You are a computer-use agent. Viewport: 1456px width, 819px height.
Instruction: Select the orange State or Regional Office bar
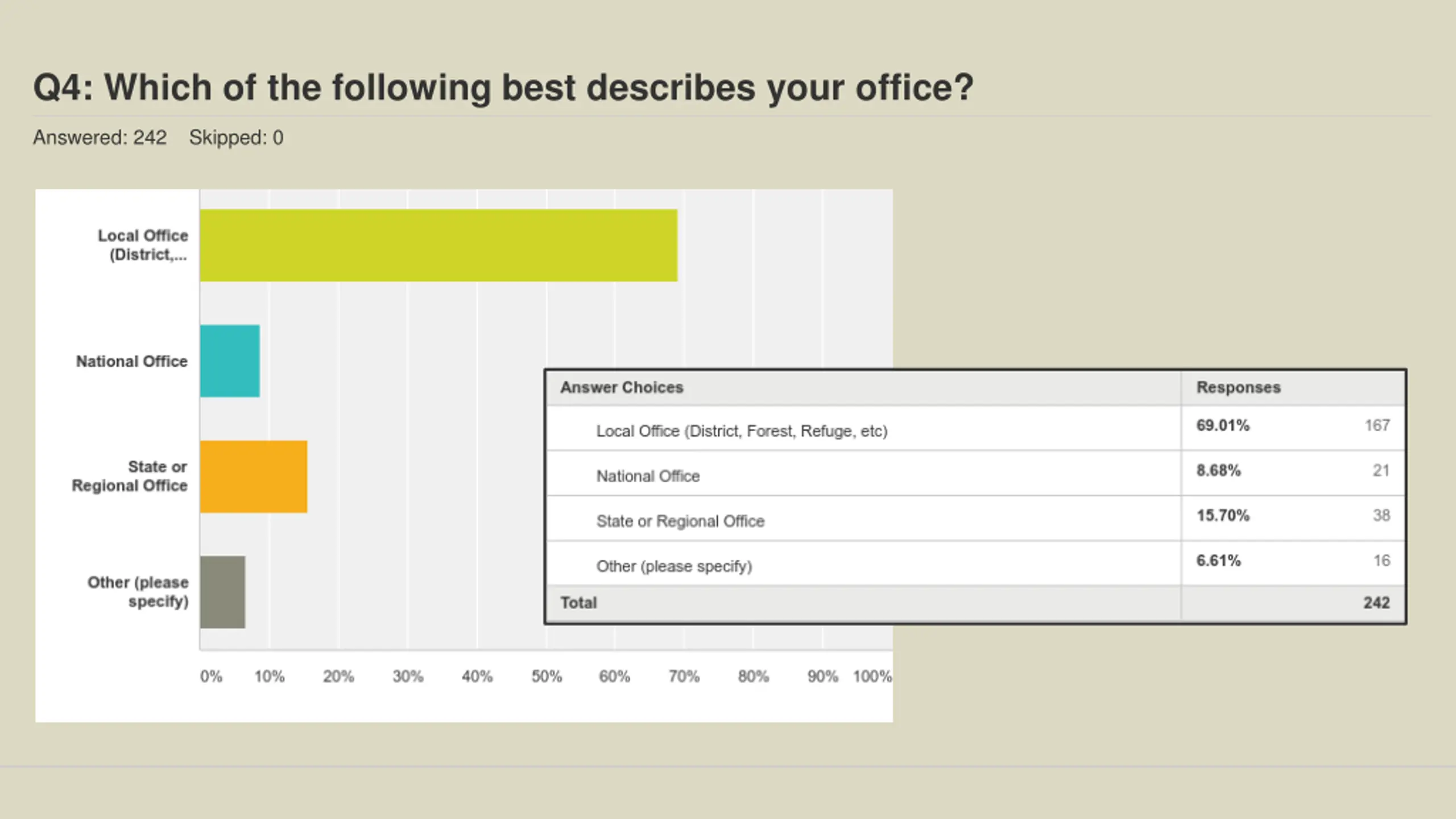point(253,477)
